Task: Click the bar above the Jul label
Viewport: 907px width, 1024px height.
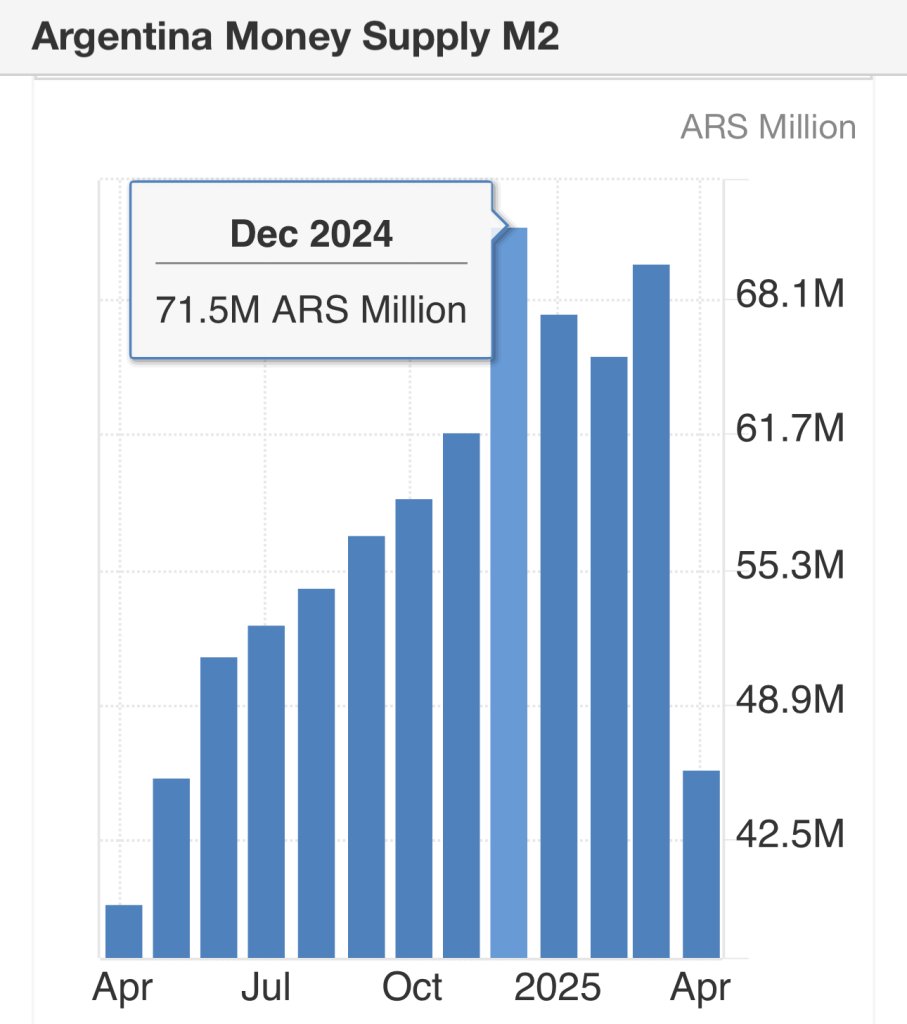Action: pyautogui.click(x=266, y=792)
